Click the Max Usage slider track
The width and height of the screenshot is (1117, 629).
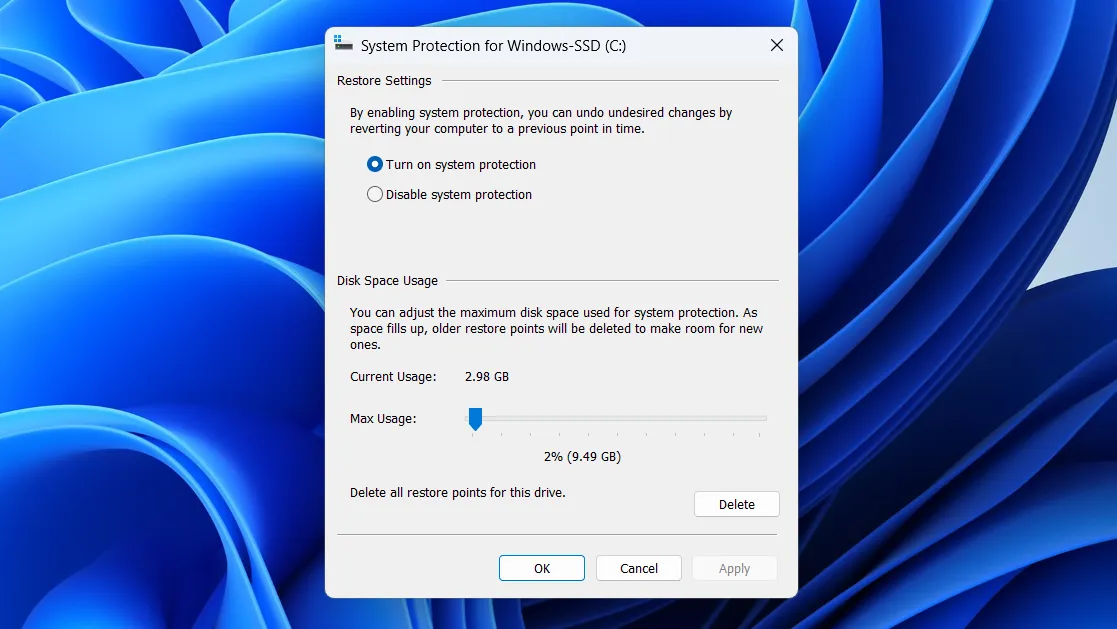[x=616, y=418]
